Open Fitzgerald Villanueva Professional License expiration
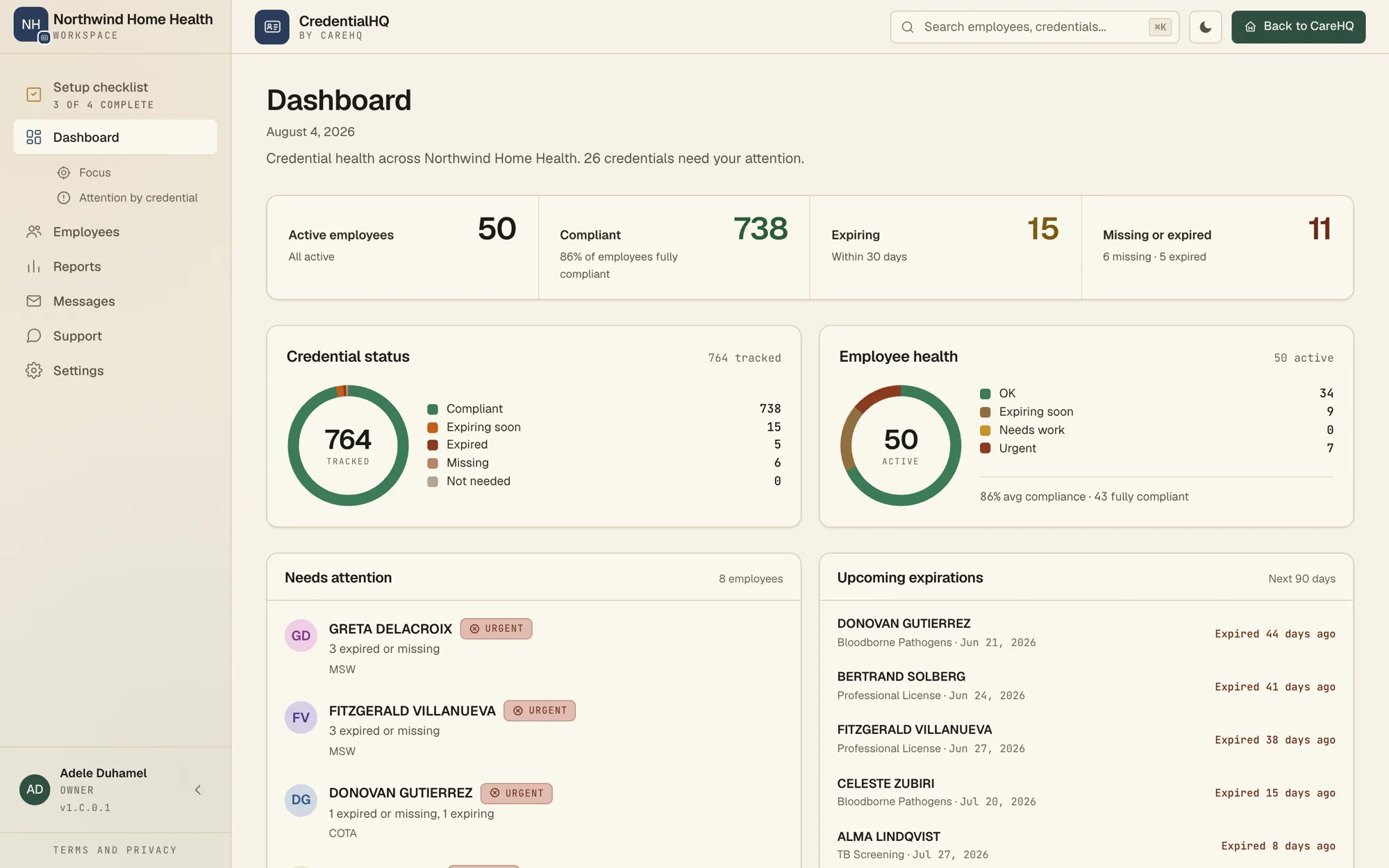Screen dimensions: 1389x868 [1086, 739]
